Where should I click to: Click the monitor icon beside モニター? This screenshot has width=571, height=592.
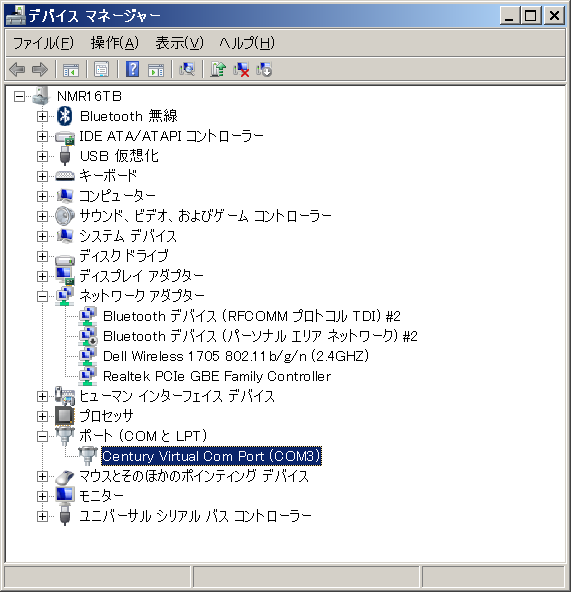(65, 496)
